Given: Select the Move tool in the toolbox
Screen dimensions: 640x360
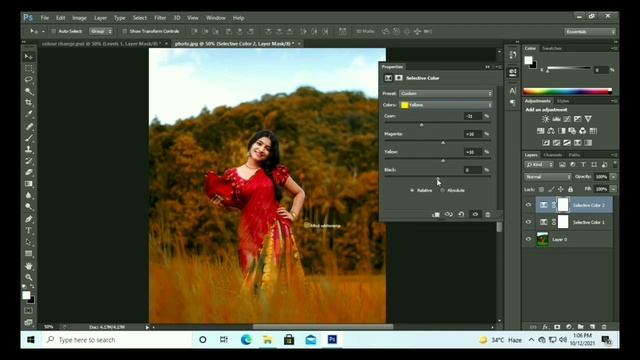Looking at the screenshot, I should click(x=29, y=56).
